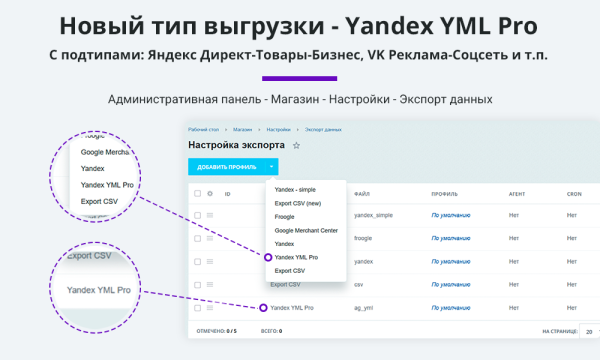Check the Yandex YML Pro row checkbox

197,308
